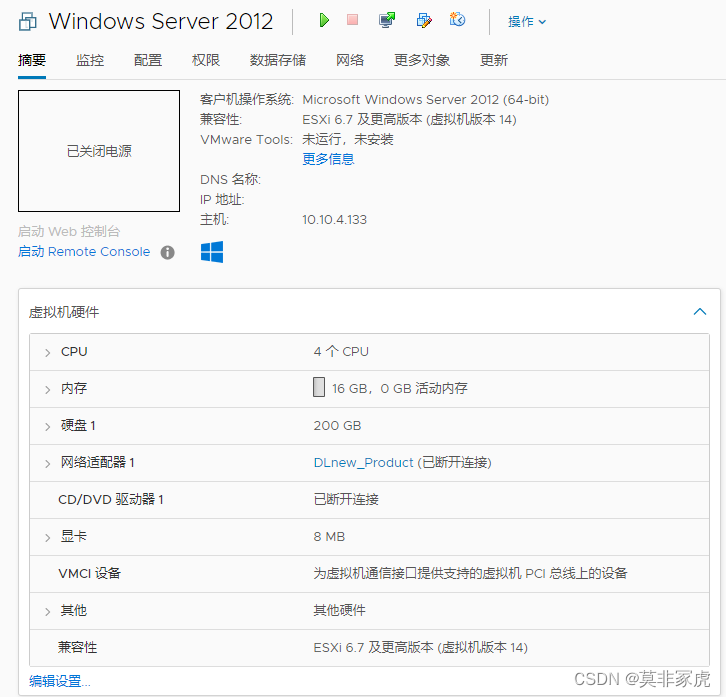Click the VMCI 设备 row label

(89, 573)
